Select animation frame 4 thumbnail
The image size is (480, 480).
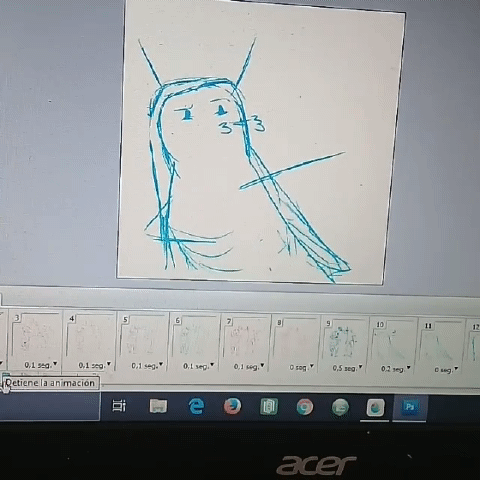pyautogui.click(x=89, y=336)
